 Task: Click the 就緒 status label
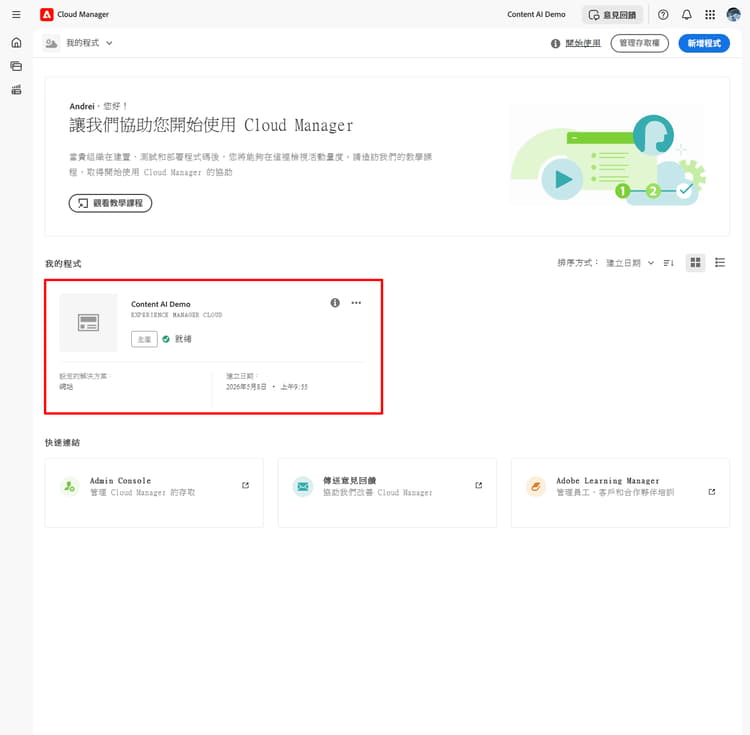point(183,339)
